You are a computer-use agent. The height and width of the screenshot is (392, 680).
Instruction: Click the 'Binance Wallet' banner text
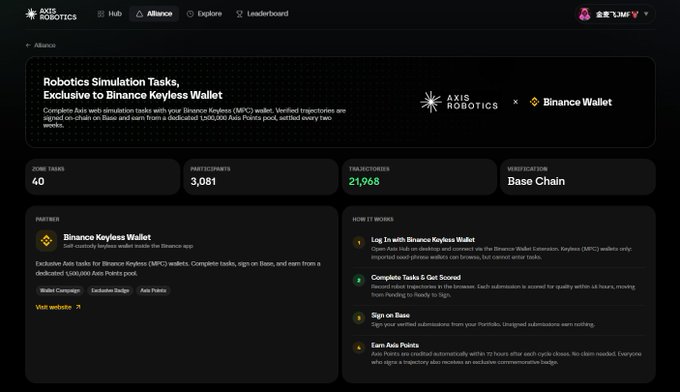point(577,102)
